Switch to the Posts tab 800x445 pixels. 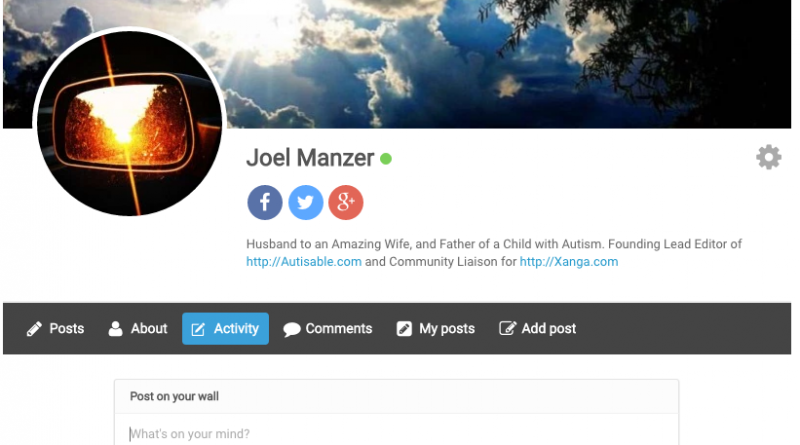coord(55,329)
